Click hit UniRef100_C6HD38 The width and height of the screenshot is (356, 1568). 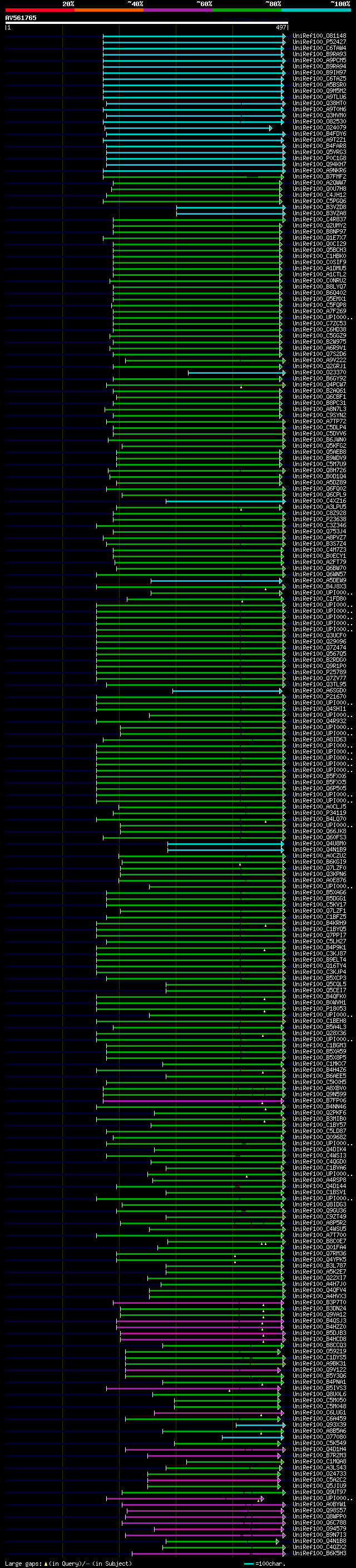pyautogui.click(x=319, y=329)
